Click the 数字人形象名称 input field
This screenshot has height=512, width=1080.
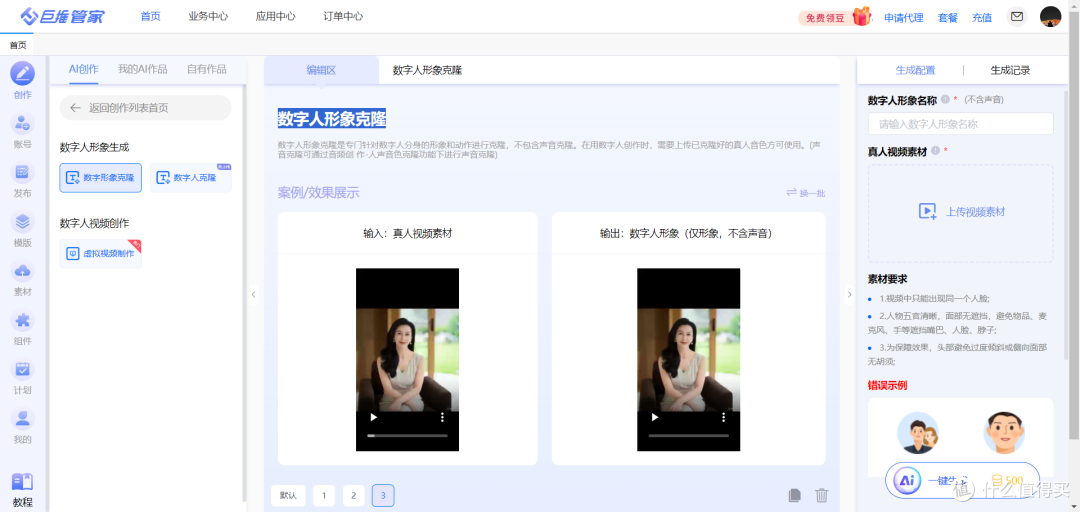coord(960,124)
